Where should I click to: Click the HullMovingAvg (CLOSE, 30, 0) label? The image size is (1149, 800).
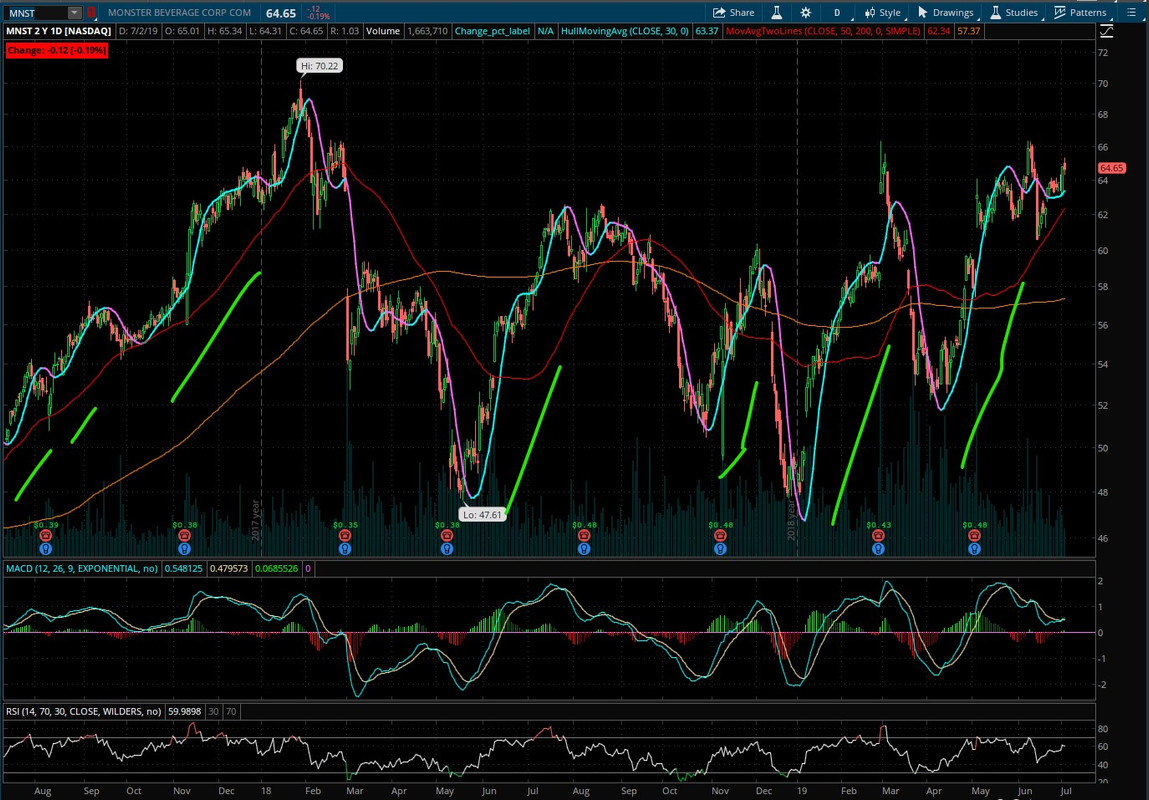point(624,32)
